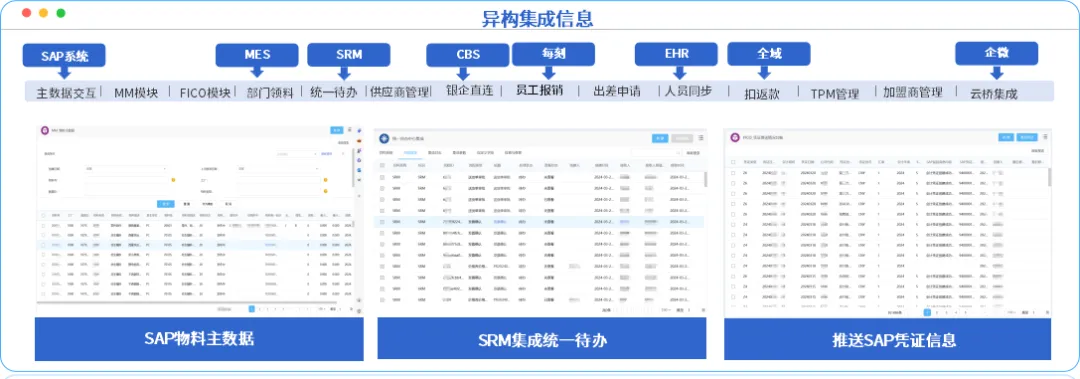Select the underlined active tab in SRM集成统一待办 screenshot
Viewport: 1080px width, 379px height.
tap(411, 152)
